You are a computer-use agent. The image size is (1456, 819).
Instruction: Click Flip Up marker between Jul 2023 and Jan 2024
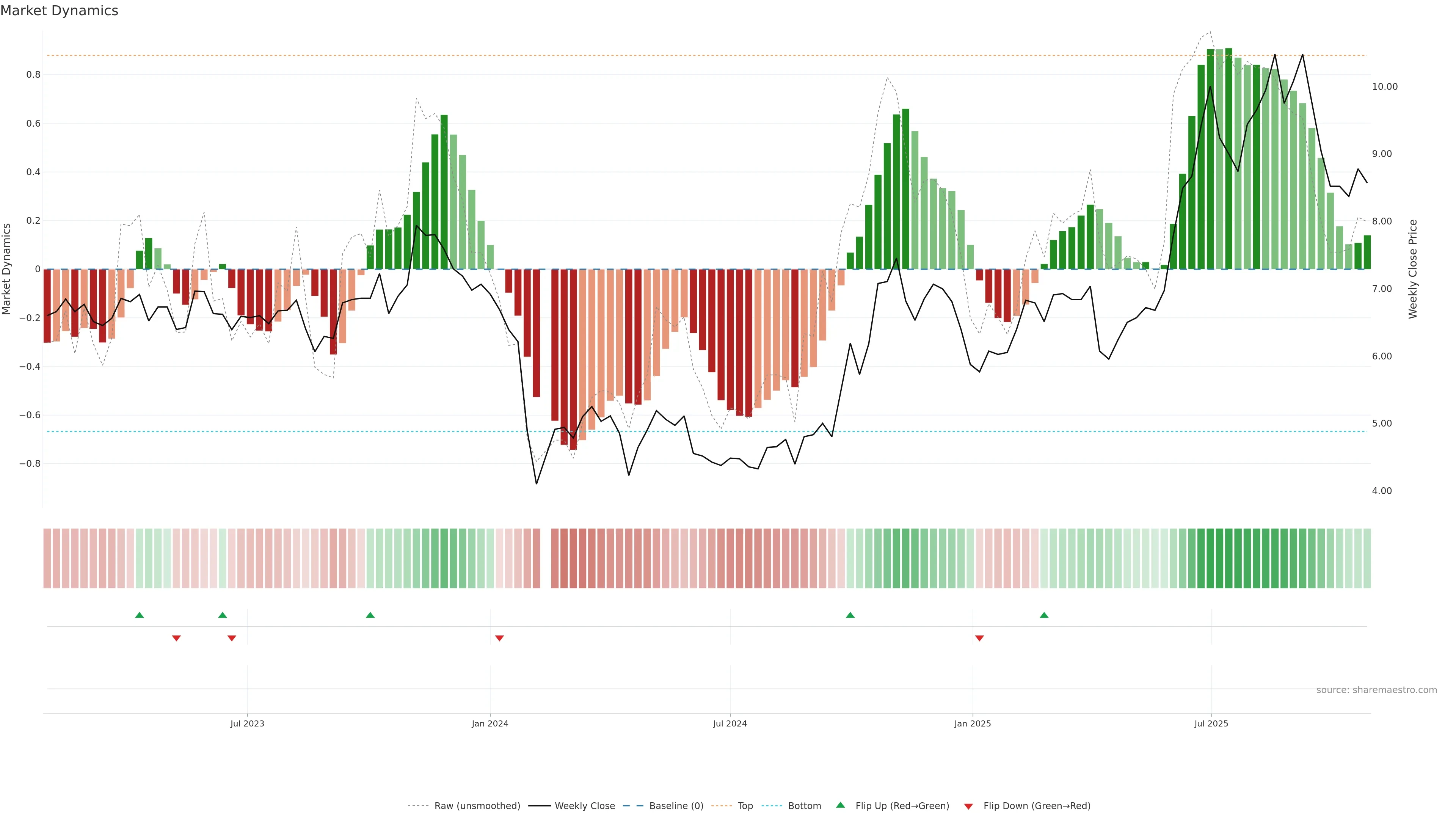370,615
